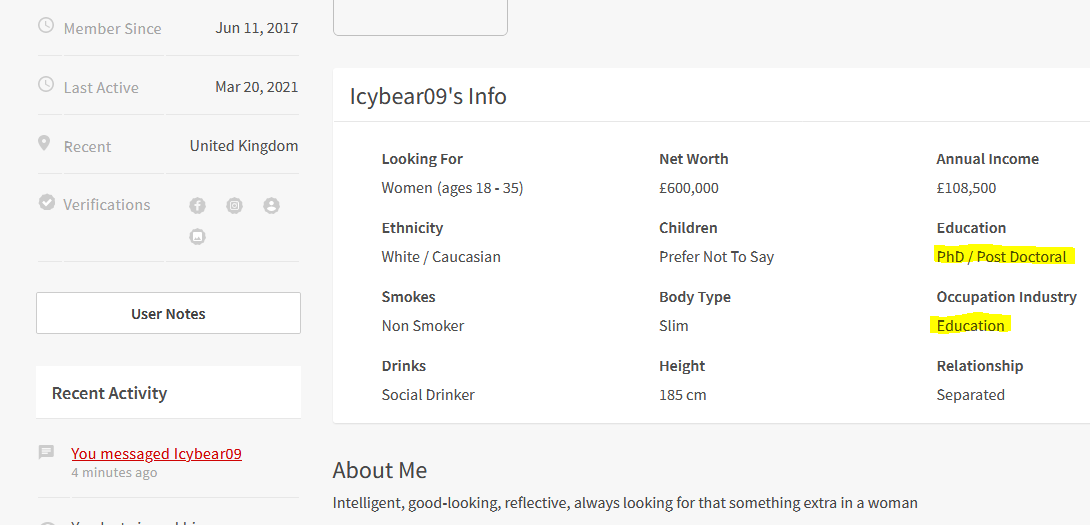Click the photo verification icon
This screenshot has height=525, width=1090.
[197, 237]
